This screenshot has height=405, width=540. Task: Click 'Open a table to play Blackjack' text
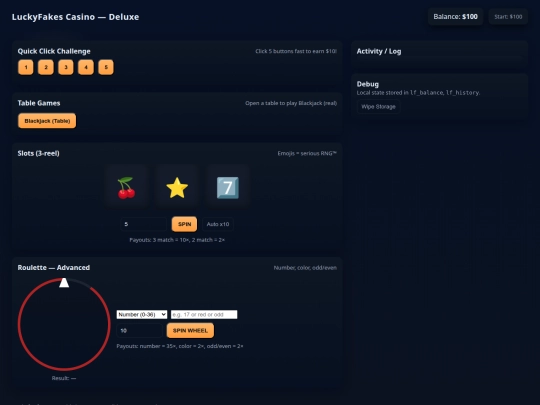tap(291, 103)
